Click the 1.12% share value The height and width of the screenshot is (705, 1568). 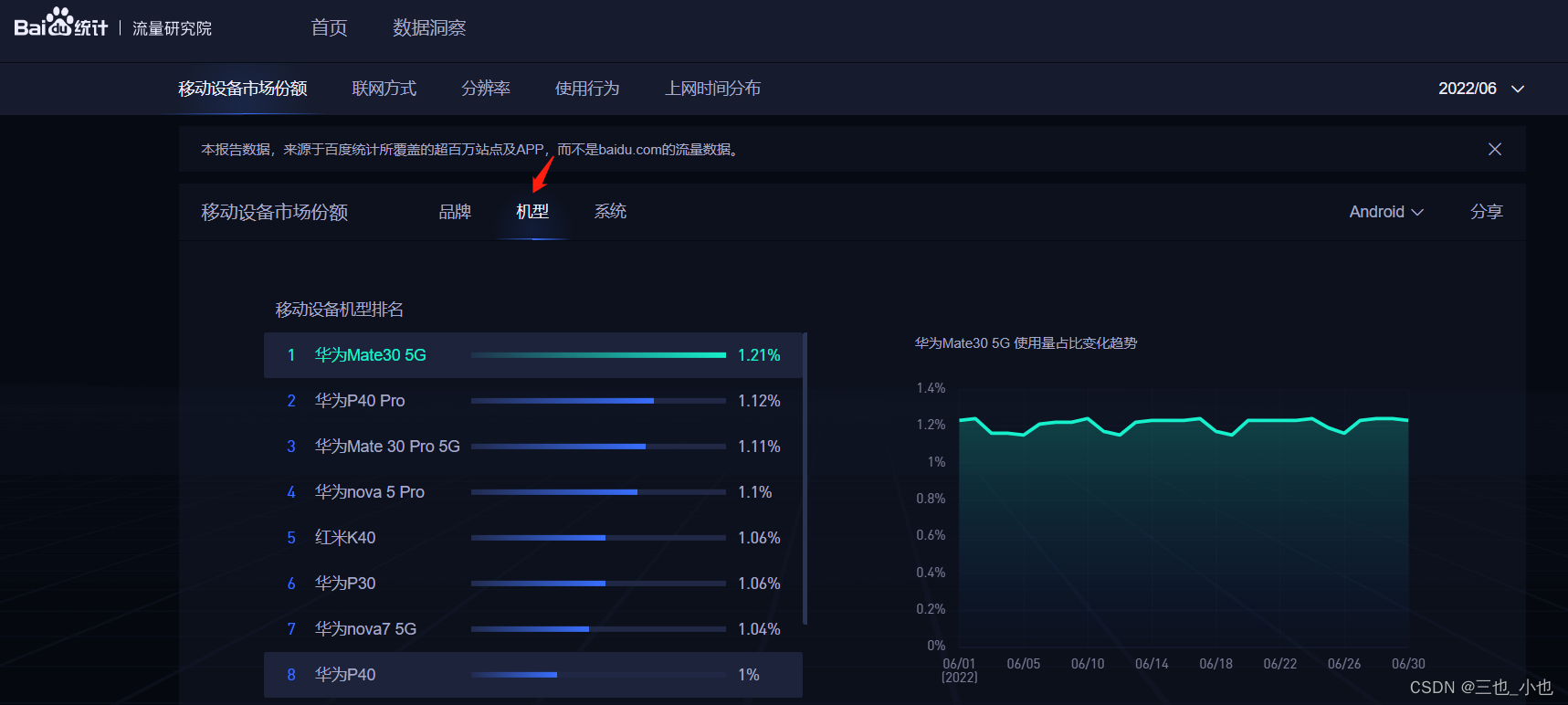pos(759,401)
